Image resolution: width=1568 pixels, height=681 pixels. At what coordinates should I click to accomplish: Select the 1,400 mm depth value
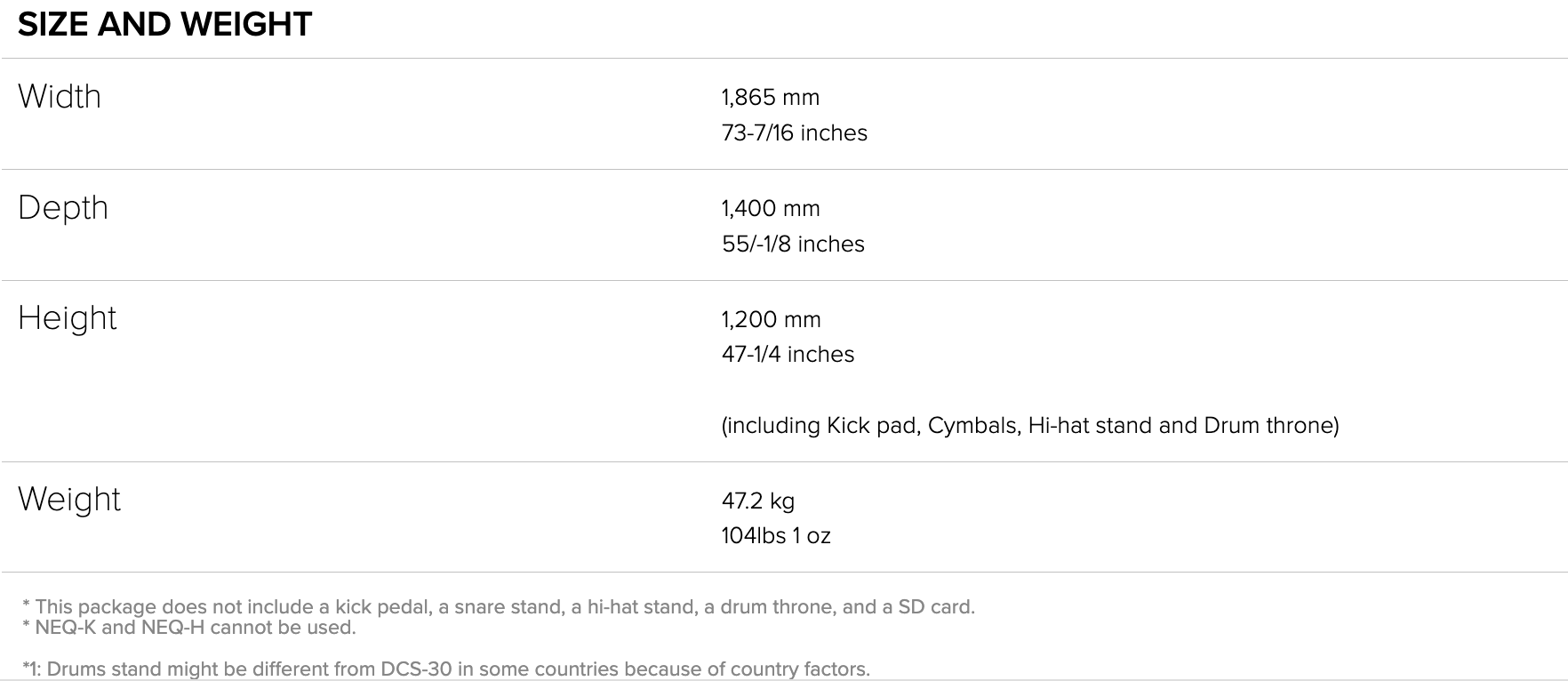tap(770, 208)
